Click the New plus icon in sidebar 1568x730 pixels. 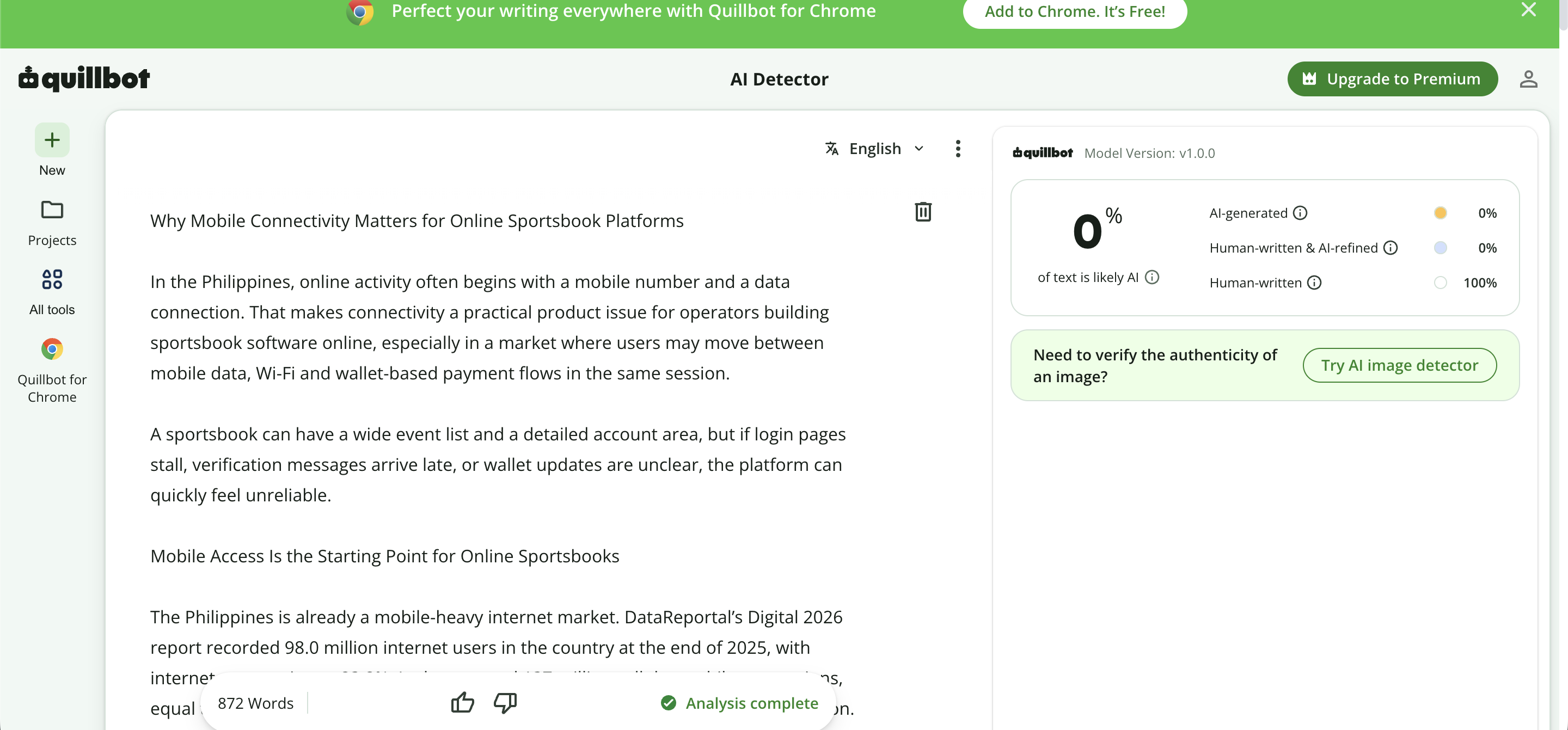[x=52, y=140]
